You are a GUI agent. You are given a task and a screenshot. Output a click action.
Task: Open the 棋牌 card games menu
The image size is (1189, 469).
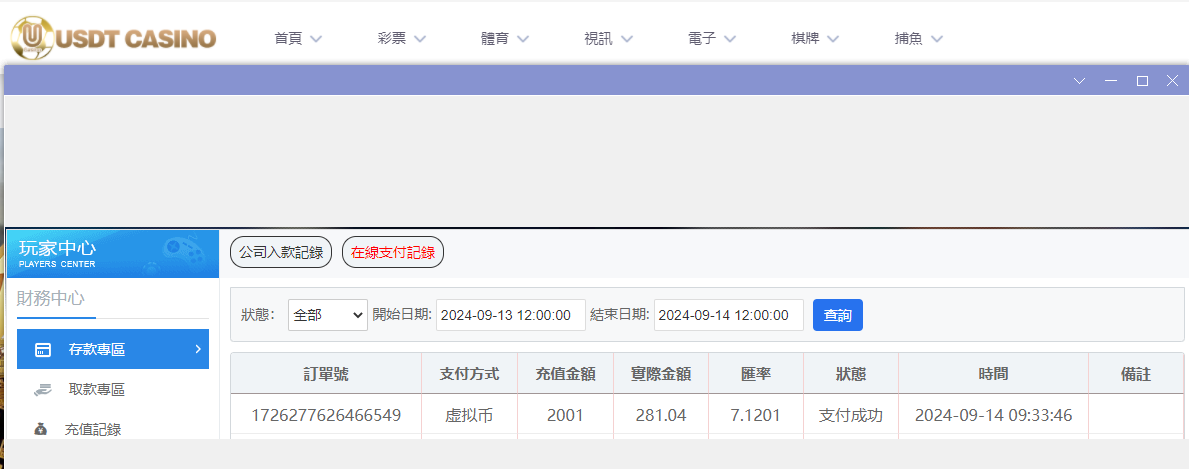pos(815,39)
